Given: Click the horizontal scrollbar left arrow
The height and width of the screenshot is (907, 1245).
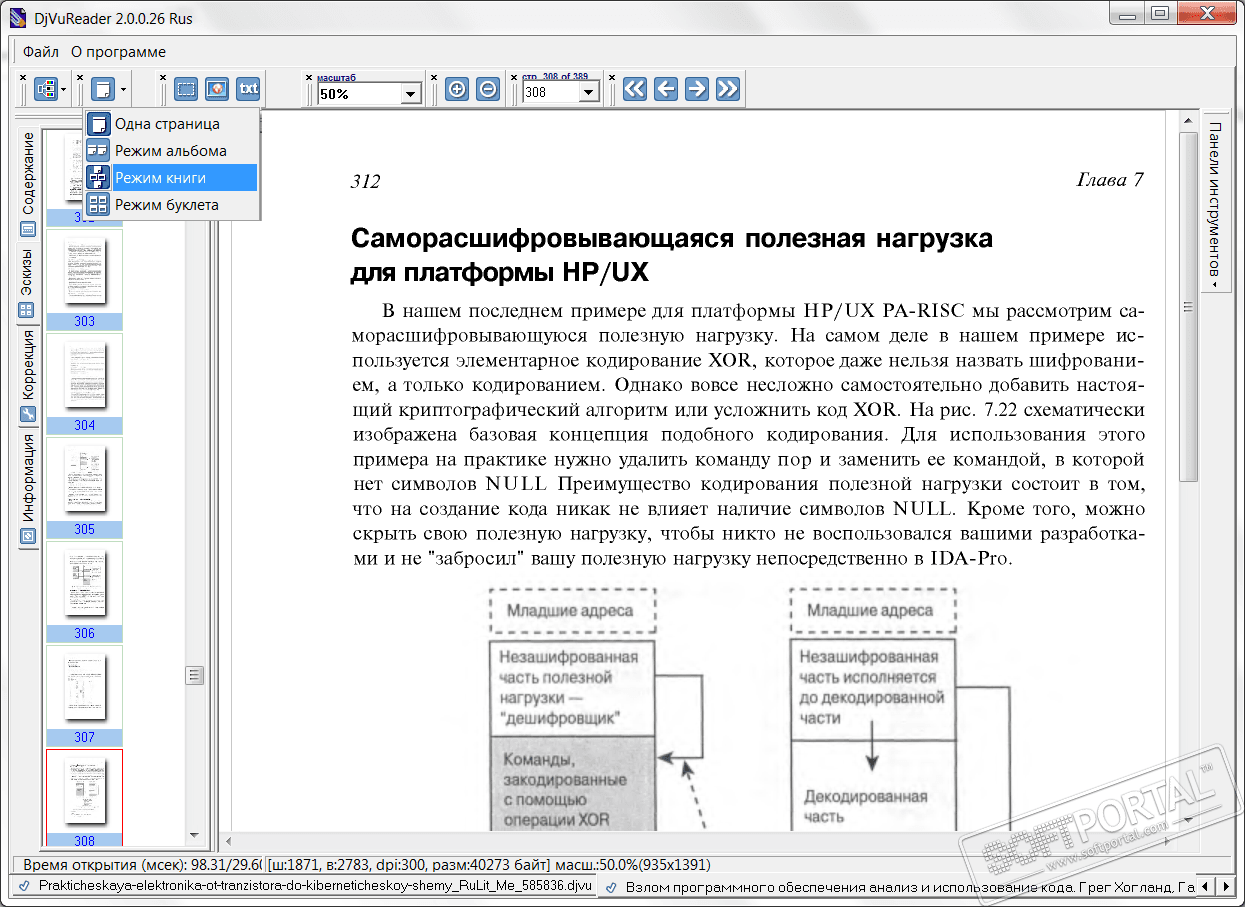Looking at the screenshot, I should point(227,841).
